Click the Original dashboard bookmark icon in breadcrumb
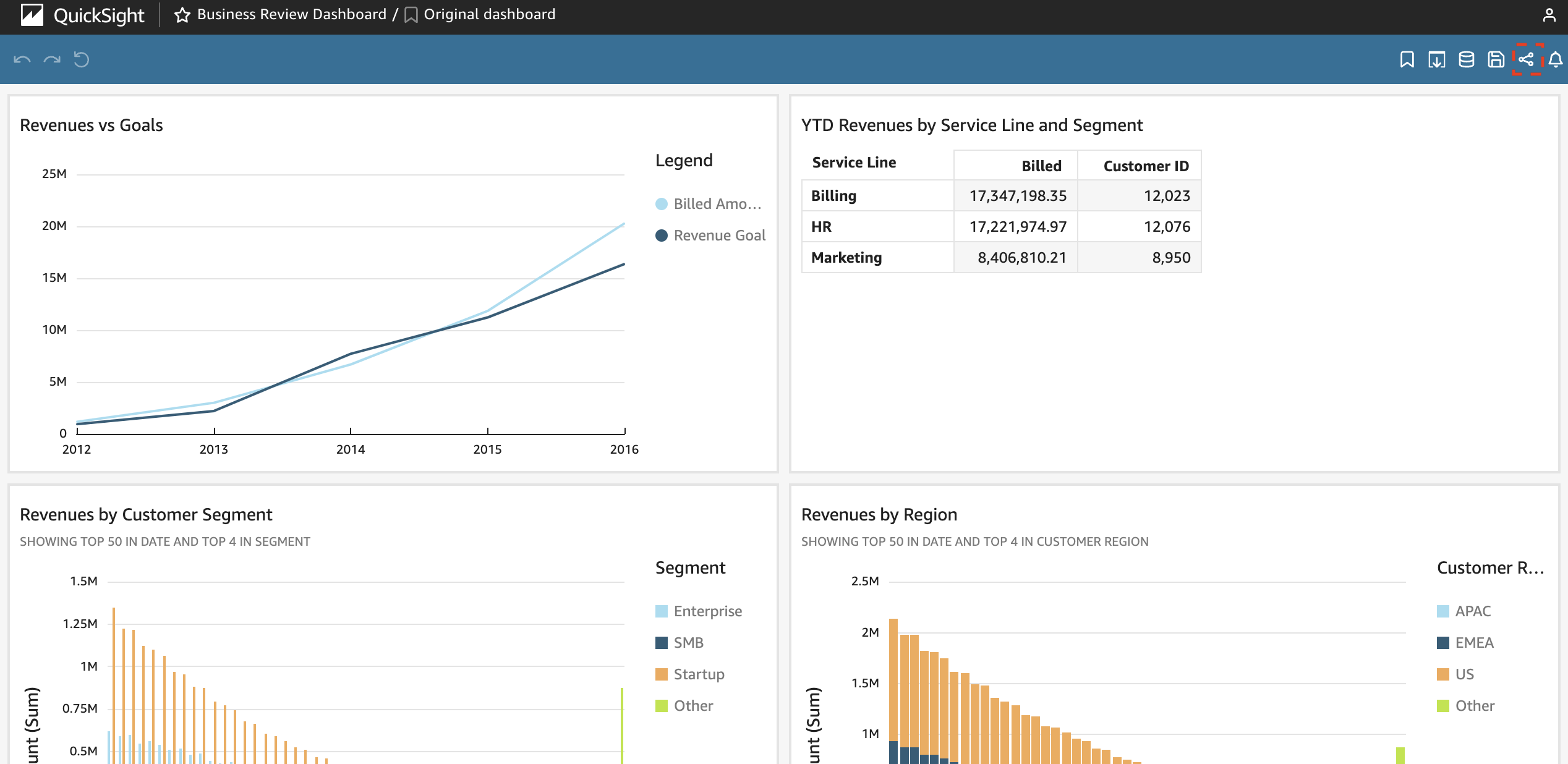1568x764 pixels. 411,15
